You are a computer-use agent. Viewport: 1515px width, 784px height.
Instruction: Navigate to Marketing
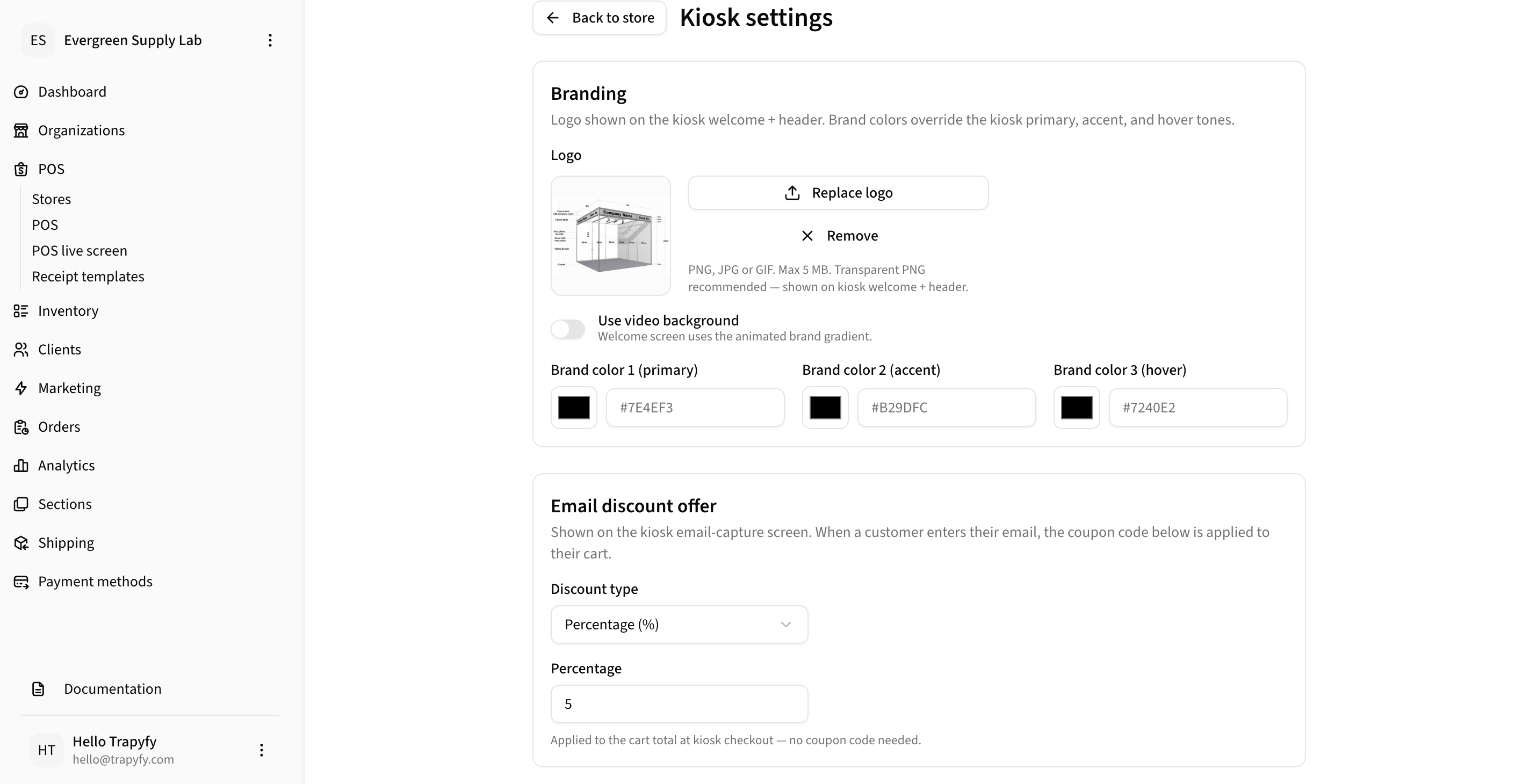pyautogui.click(x=69, y=388)
